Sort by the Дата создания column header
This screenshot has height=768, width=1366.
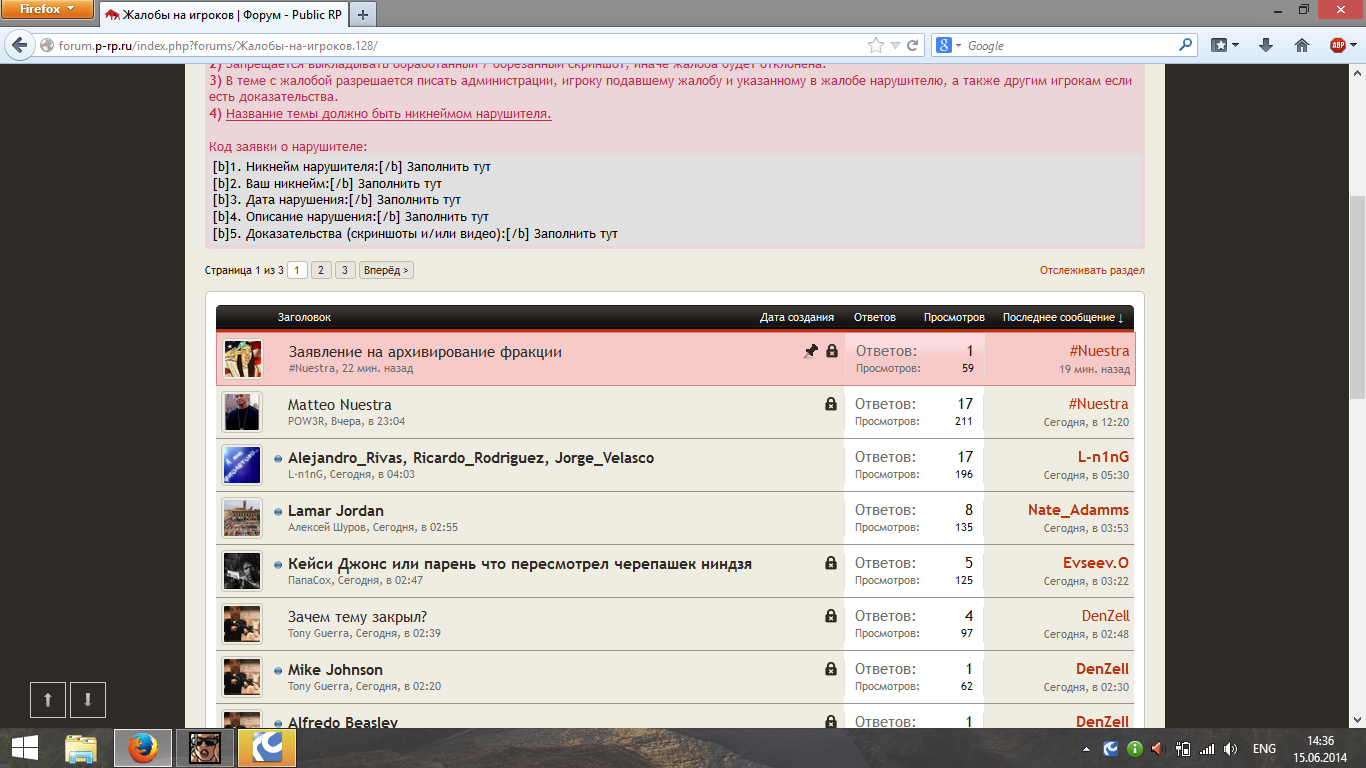[797, 317]
